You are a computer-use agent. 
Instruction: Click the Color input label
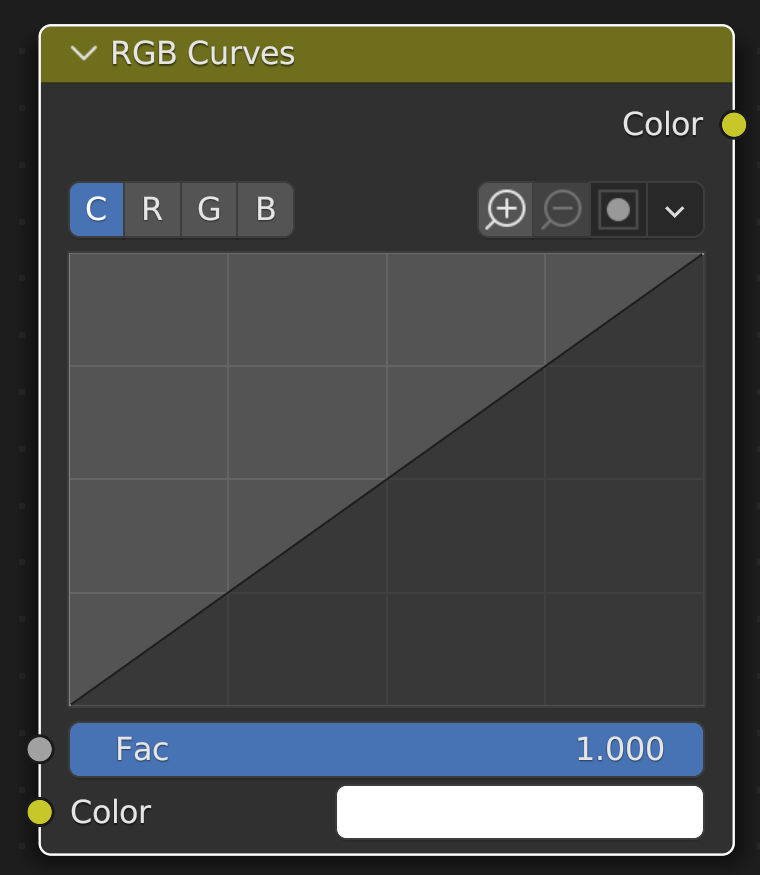(110, 812)
